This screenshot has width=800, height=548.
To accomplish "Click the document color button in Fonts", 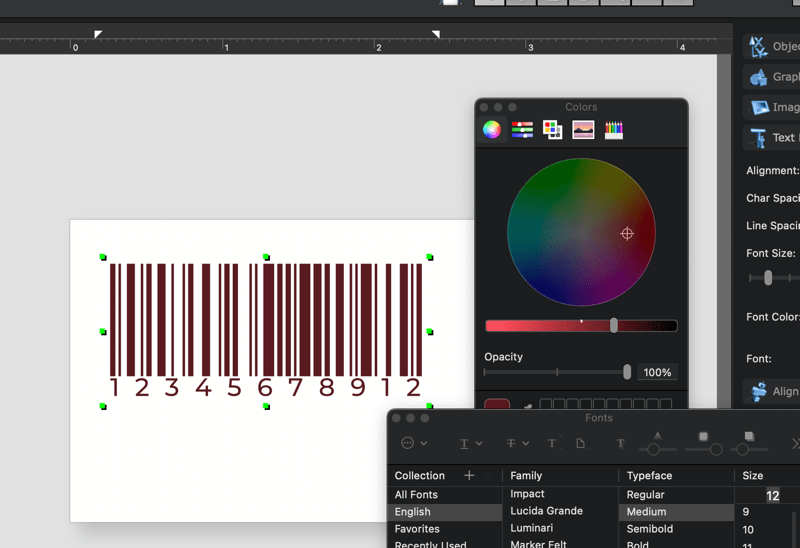I will pyautogui.click(x=582, y=443).
